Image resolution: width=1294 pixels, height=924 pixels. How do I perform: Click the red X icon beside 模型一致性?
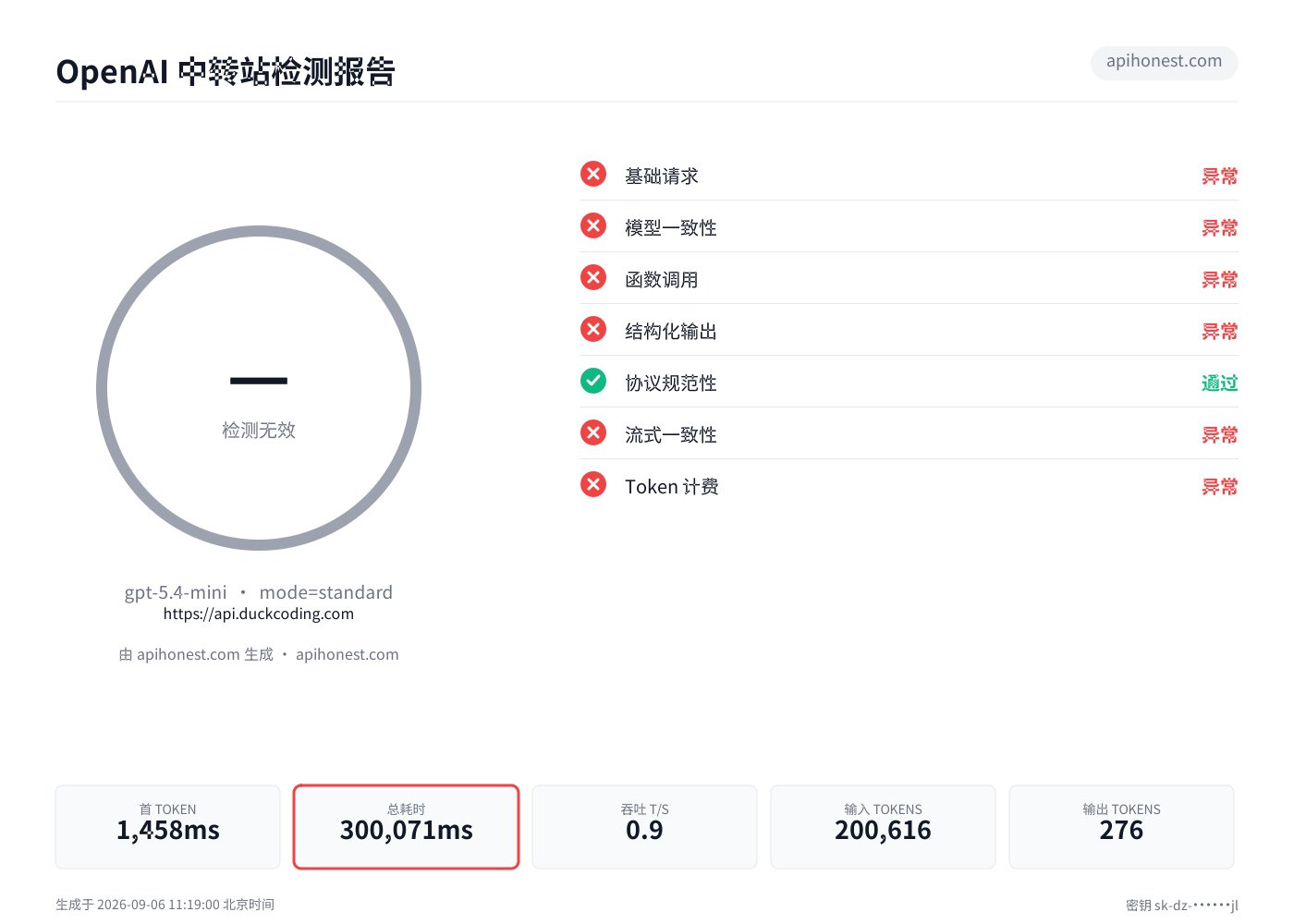click(x=593, y=225)
